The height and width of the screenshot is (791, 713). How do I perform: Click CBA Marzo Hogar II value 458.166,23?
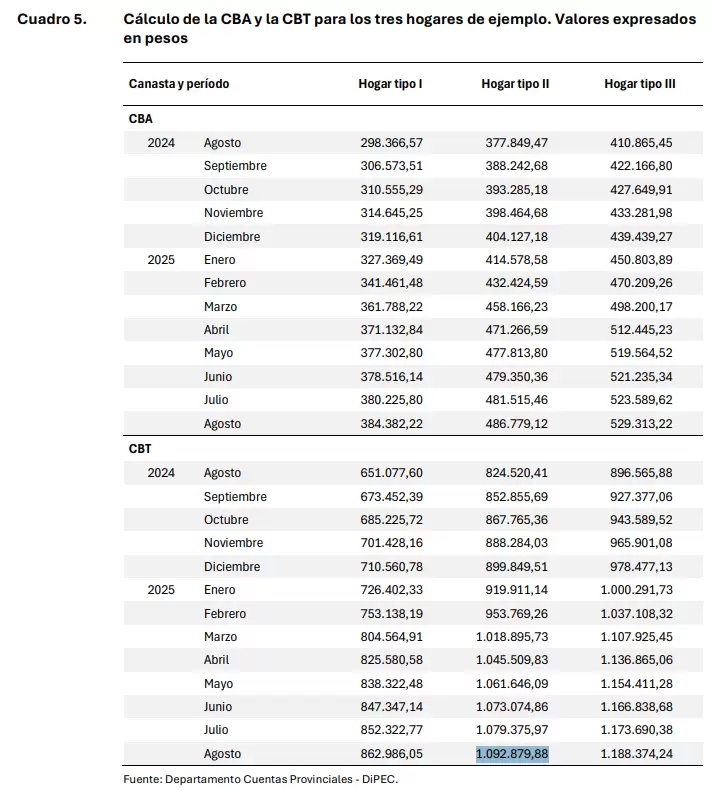coord(516,307)
